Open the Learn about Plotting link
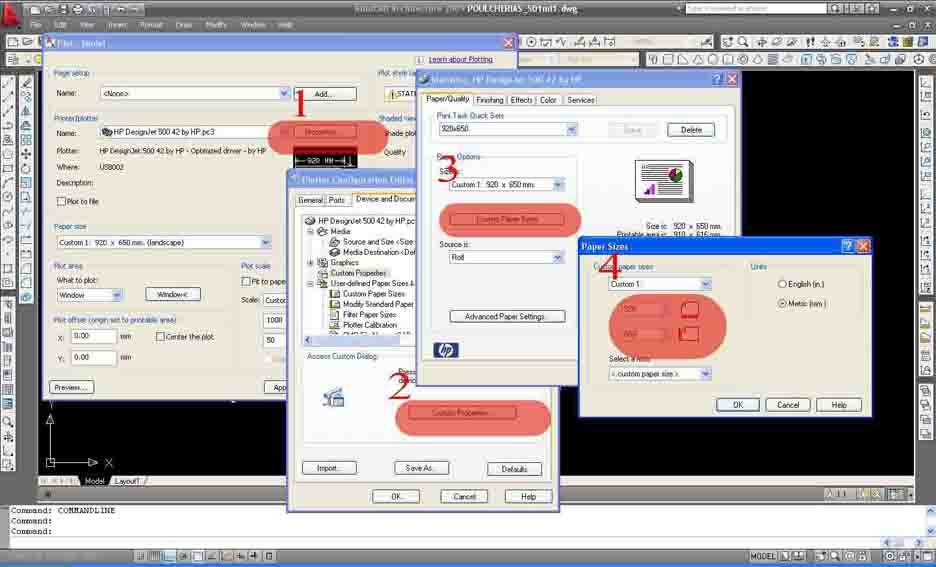 click(x=460, y=60)
